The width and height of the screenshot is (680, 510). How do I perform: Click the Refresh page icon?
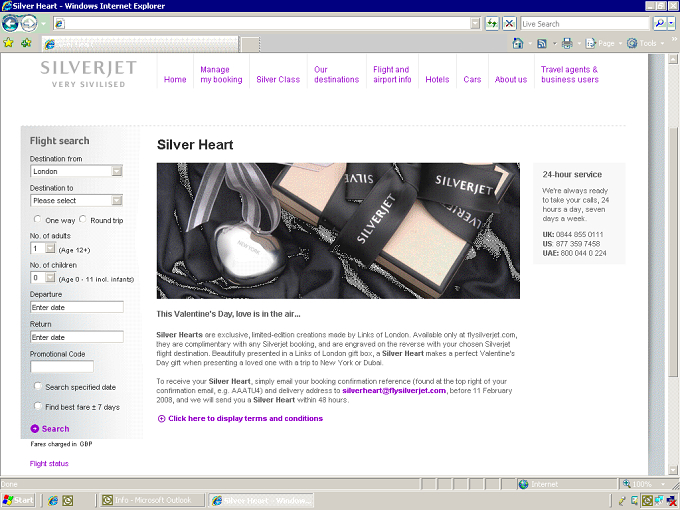492,23
